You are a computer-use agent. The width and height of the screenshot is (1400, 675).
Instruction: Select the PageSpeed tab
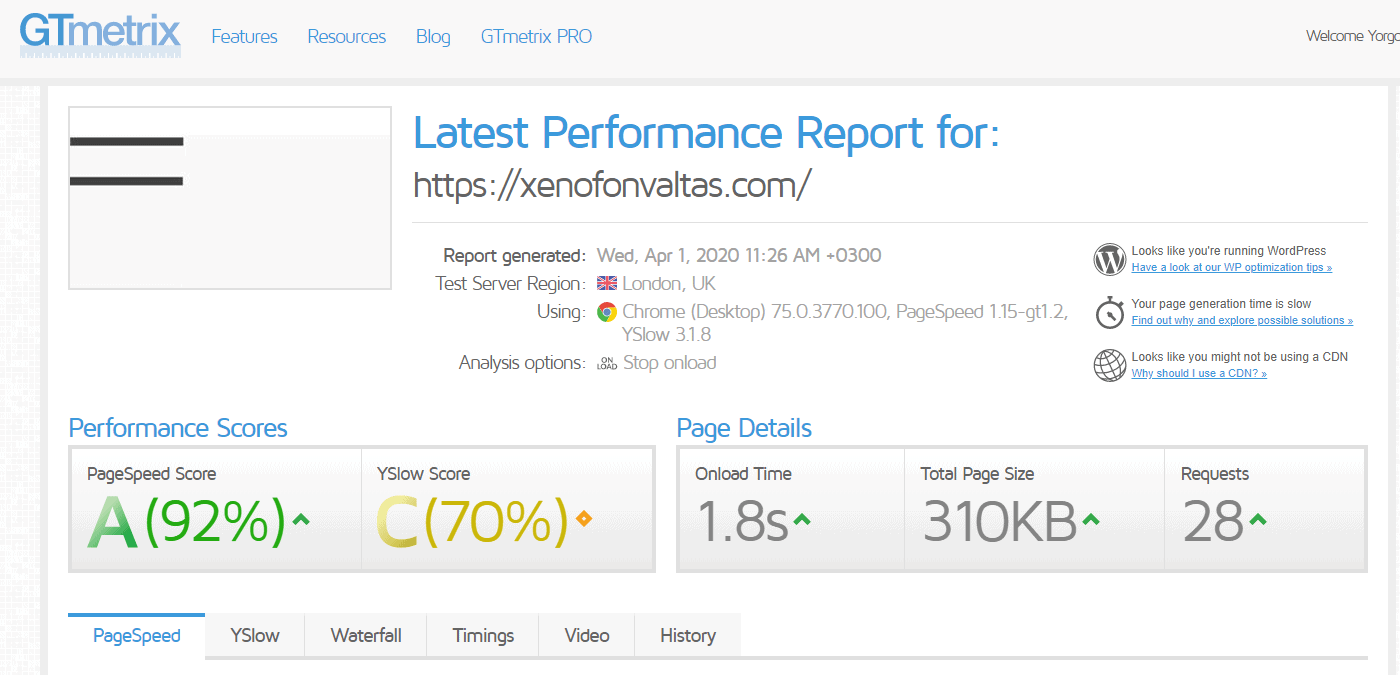137,636
